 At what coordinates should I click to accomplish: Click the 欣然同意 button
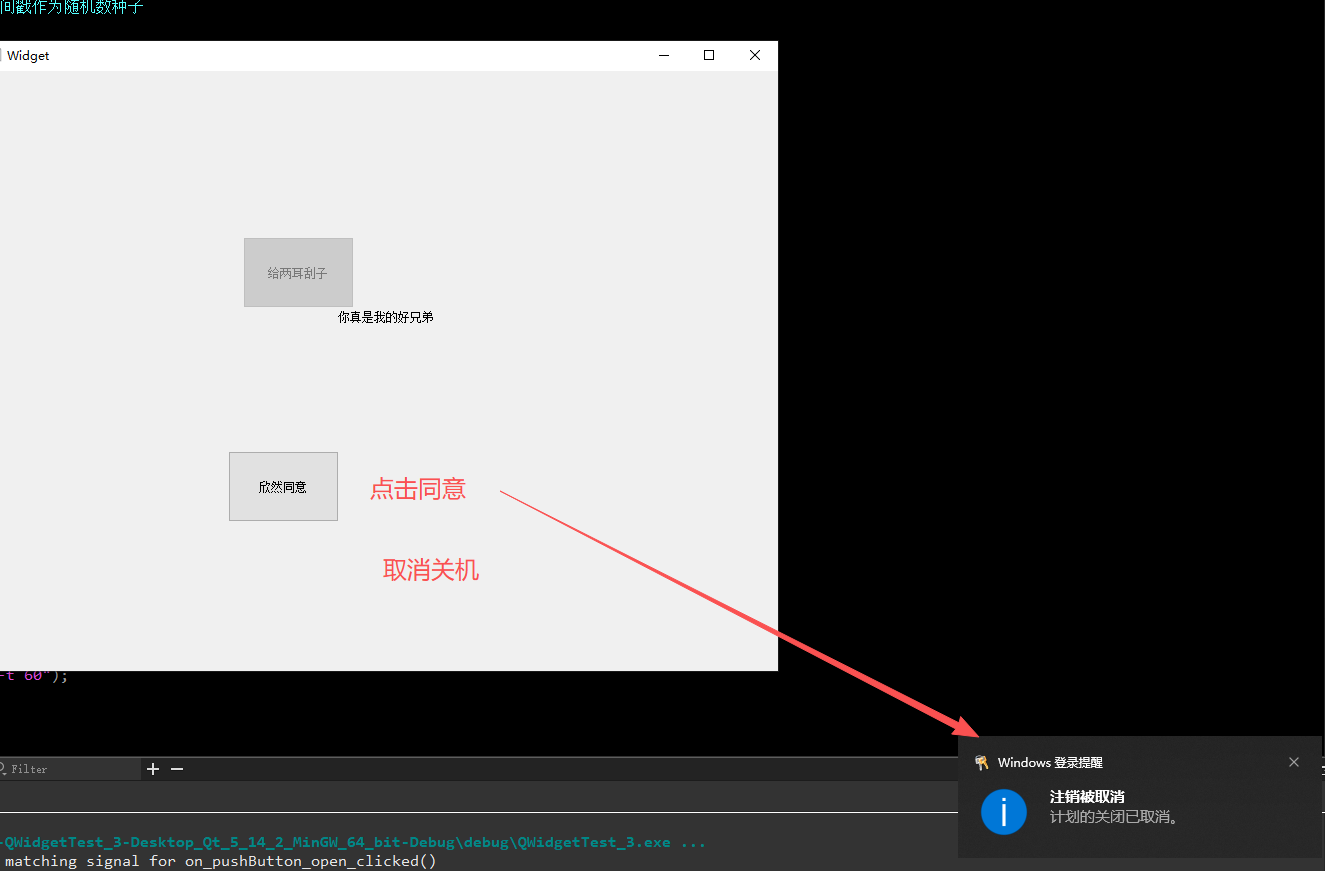click(283, 487)
